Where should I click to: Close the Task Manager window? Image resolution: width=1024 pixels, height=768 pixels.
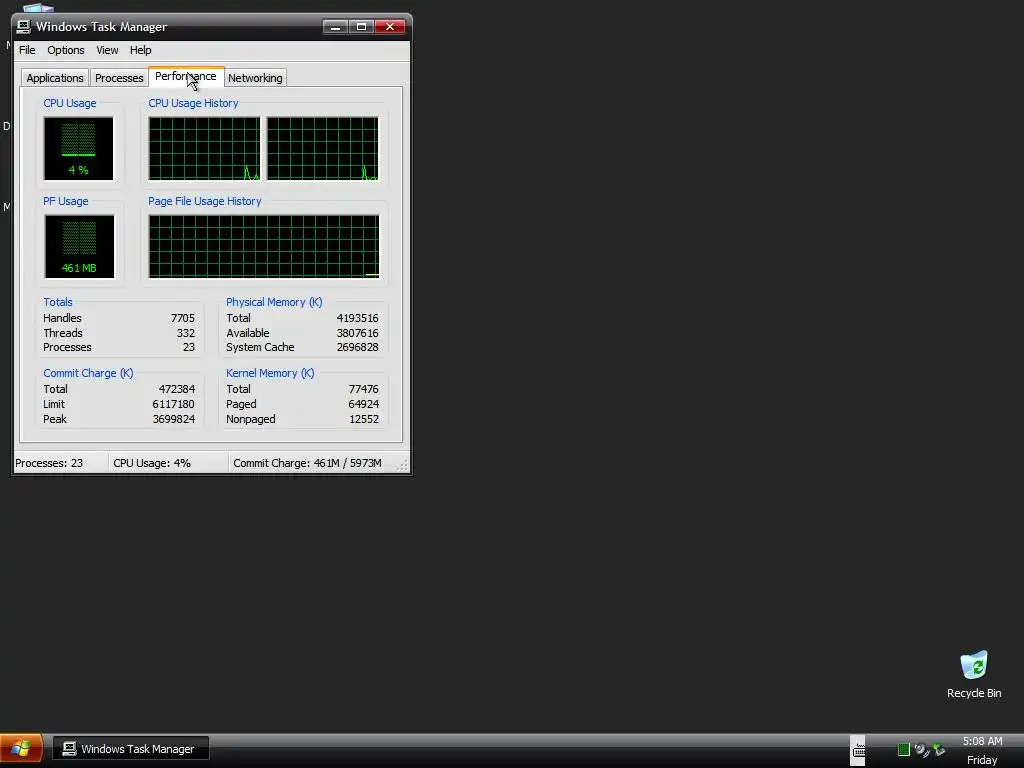pyautogui.click(x=390, y=27)
